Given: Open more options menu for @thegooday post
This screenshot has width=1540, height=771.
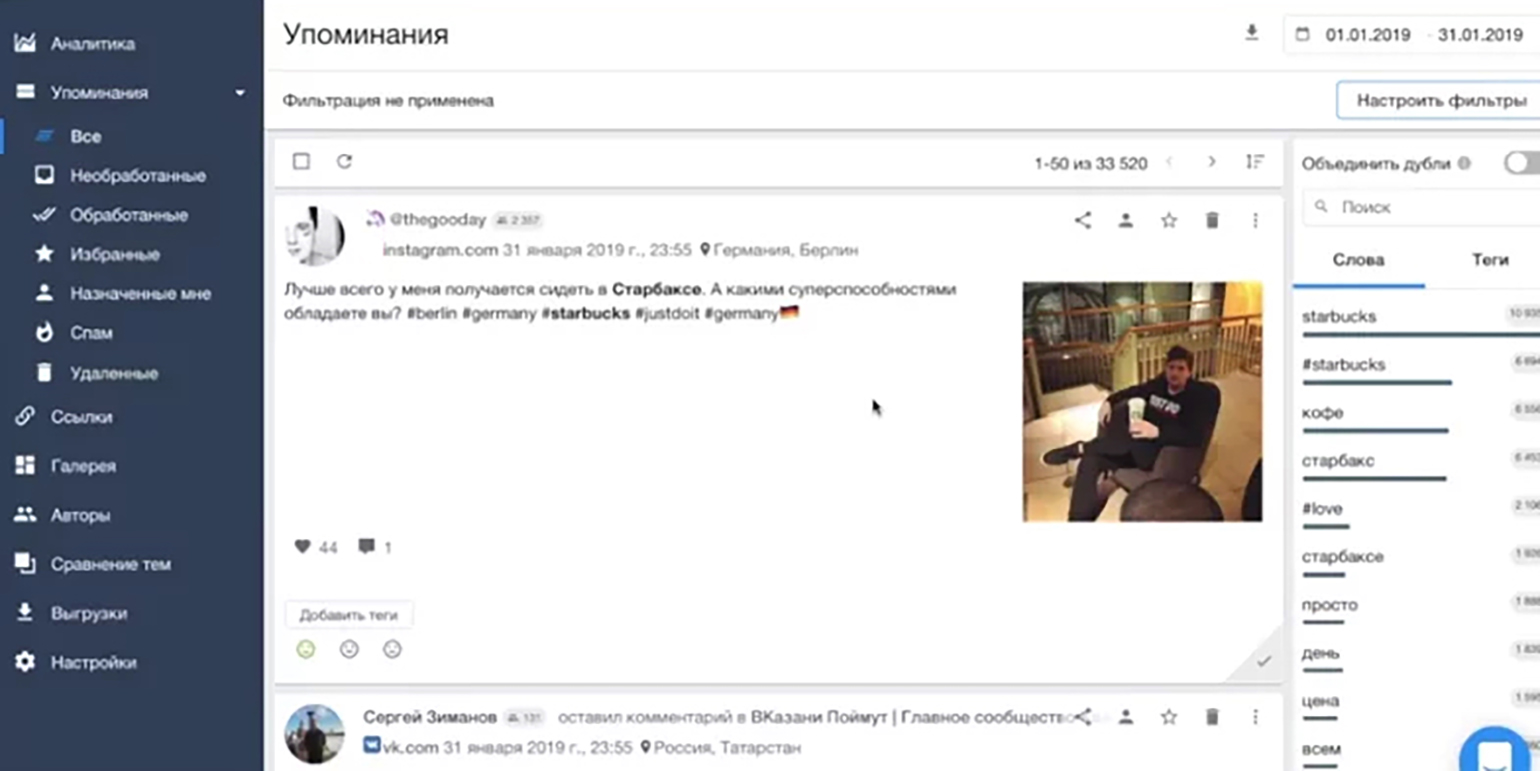Looking at the screenshot, I should [x=1255, y=220].
